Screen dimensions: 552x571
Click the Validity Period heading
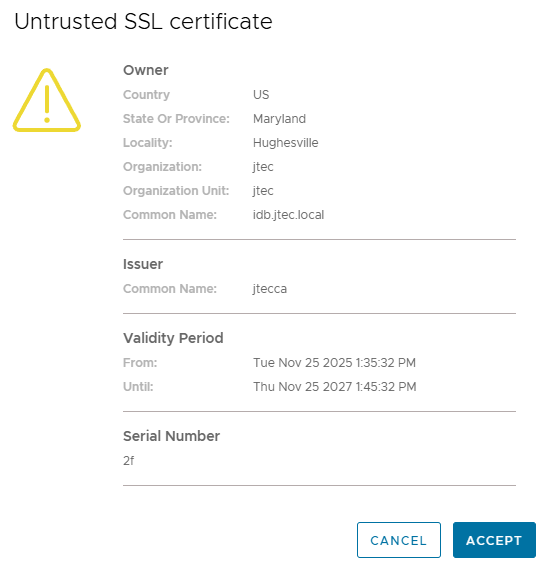pos(173,338)
